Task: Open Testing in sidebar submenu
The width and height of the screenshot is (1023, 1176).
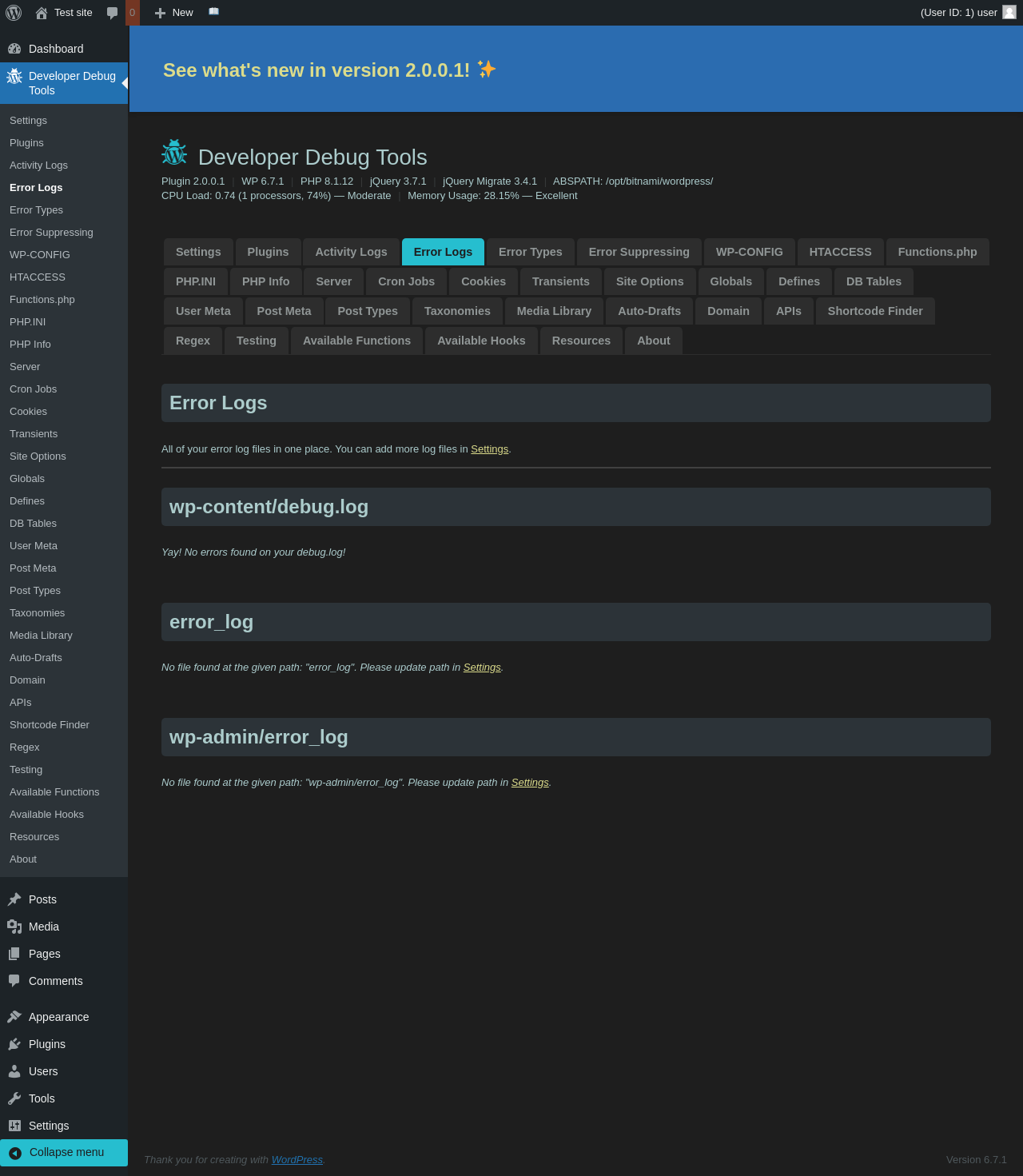Action: coord(64,770)
